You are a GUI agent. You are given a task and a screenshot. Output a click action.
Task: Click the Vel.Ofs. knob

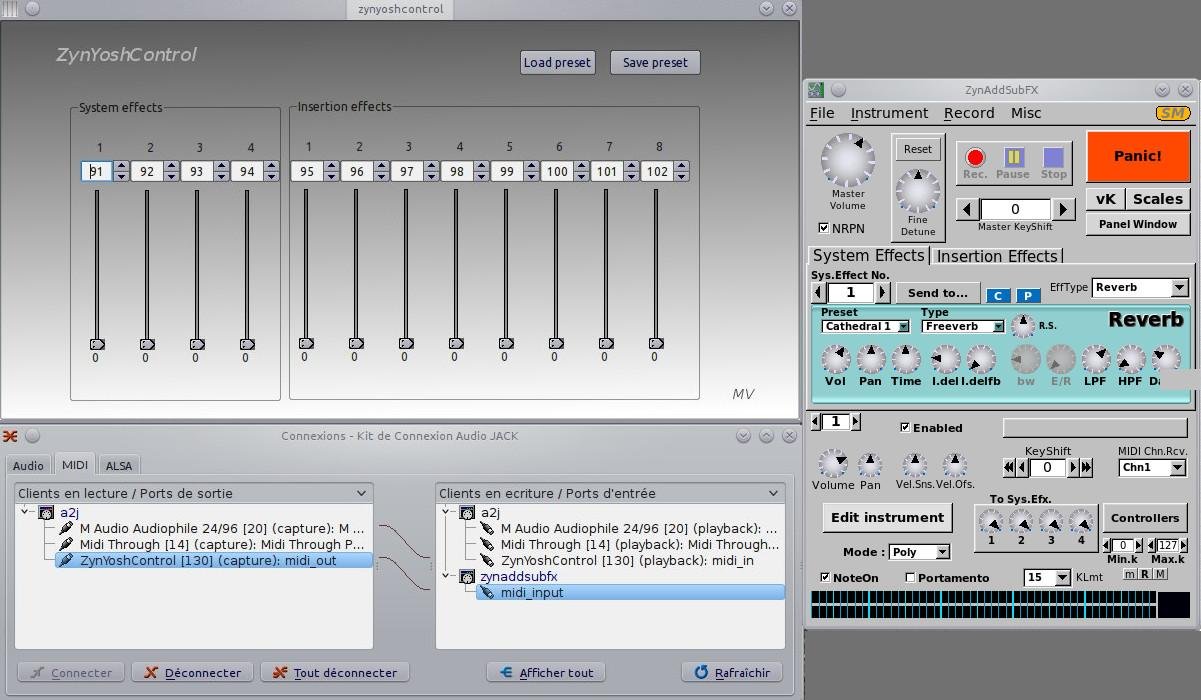[955, 464]
